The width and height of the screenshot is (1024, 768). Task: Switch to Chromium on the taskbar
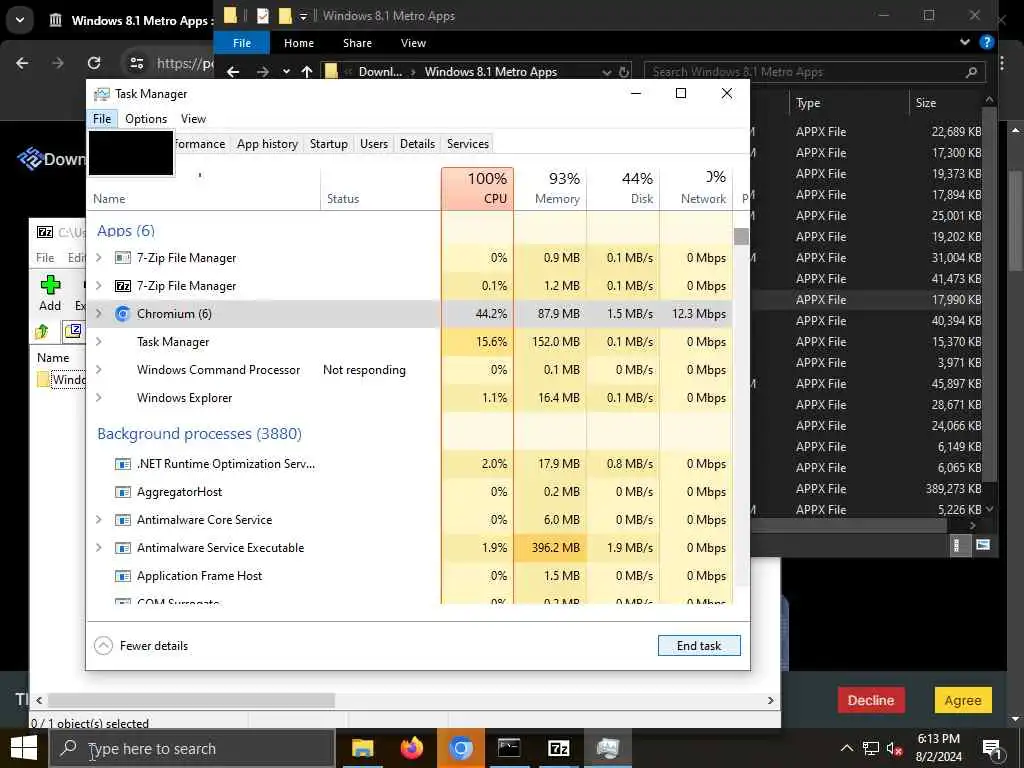(x=460, y=748)
